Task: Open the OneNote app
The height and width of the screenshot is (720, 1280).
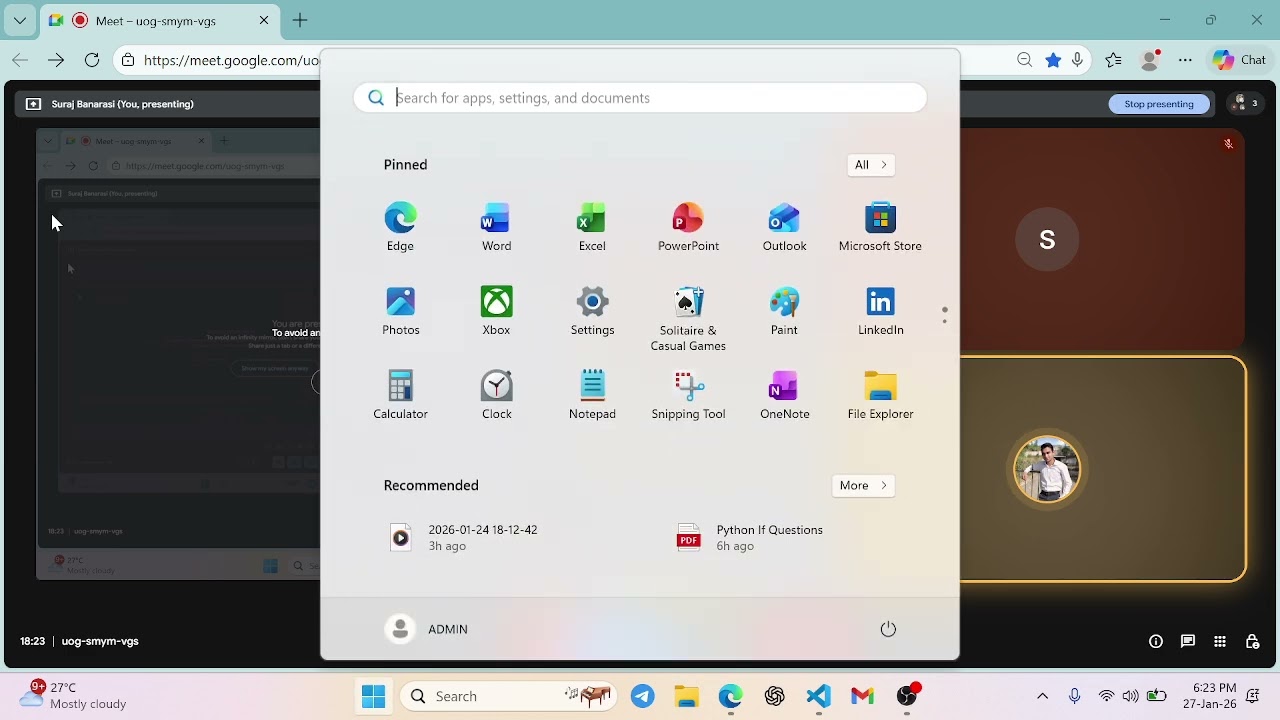Action: click(784, 395)
